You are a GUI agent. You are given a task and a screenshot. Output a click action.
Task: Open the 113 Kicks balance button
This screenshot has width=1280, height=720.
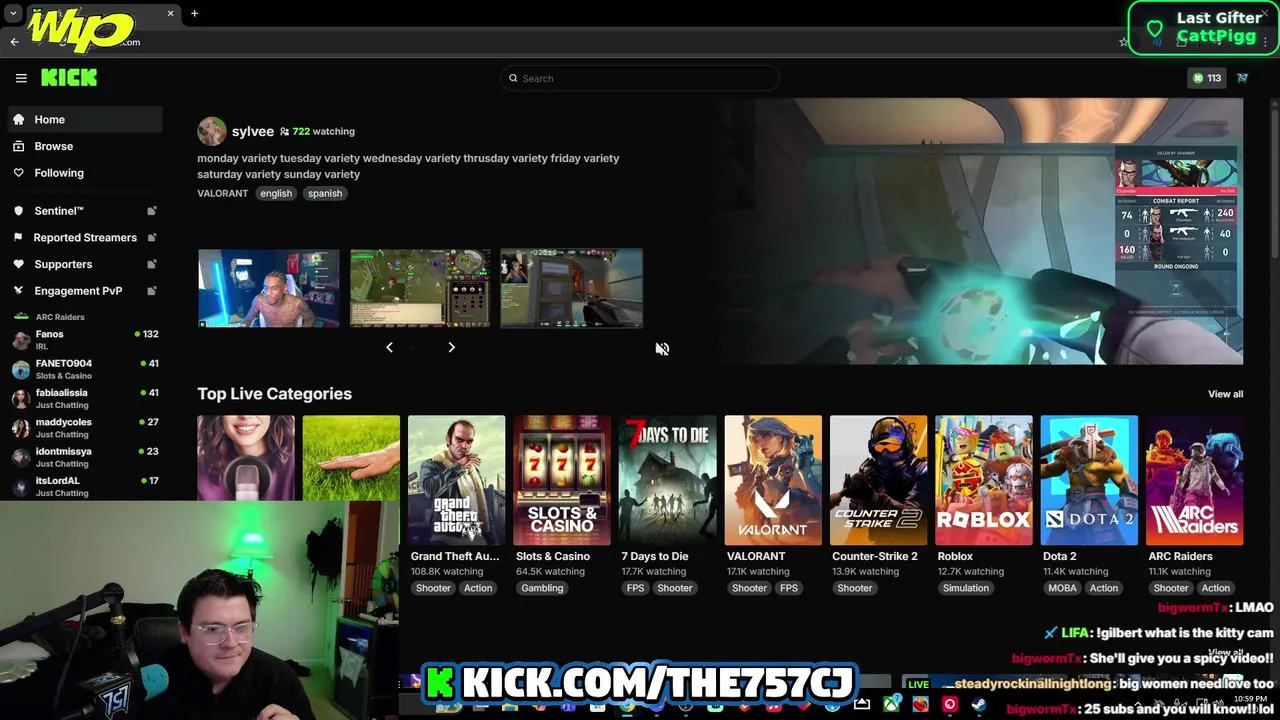[1207, 78]
